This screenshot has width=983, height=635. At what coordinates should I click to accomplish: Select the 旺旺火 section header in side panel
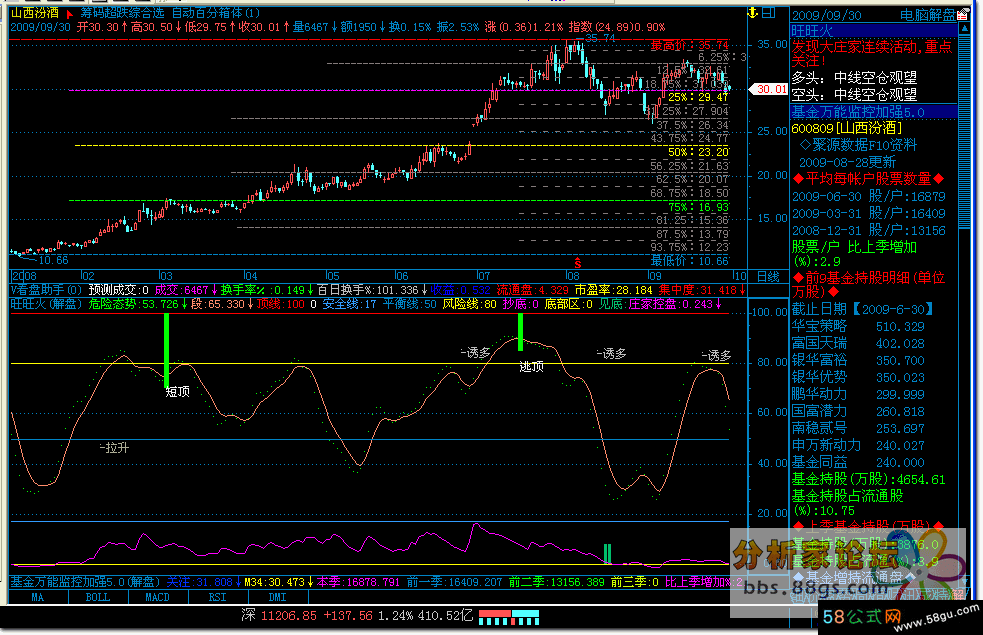(x=874, y=31)
